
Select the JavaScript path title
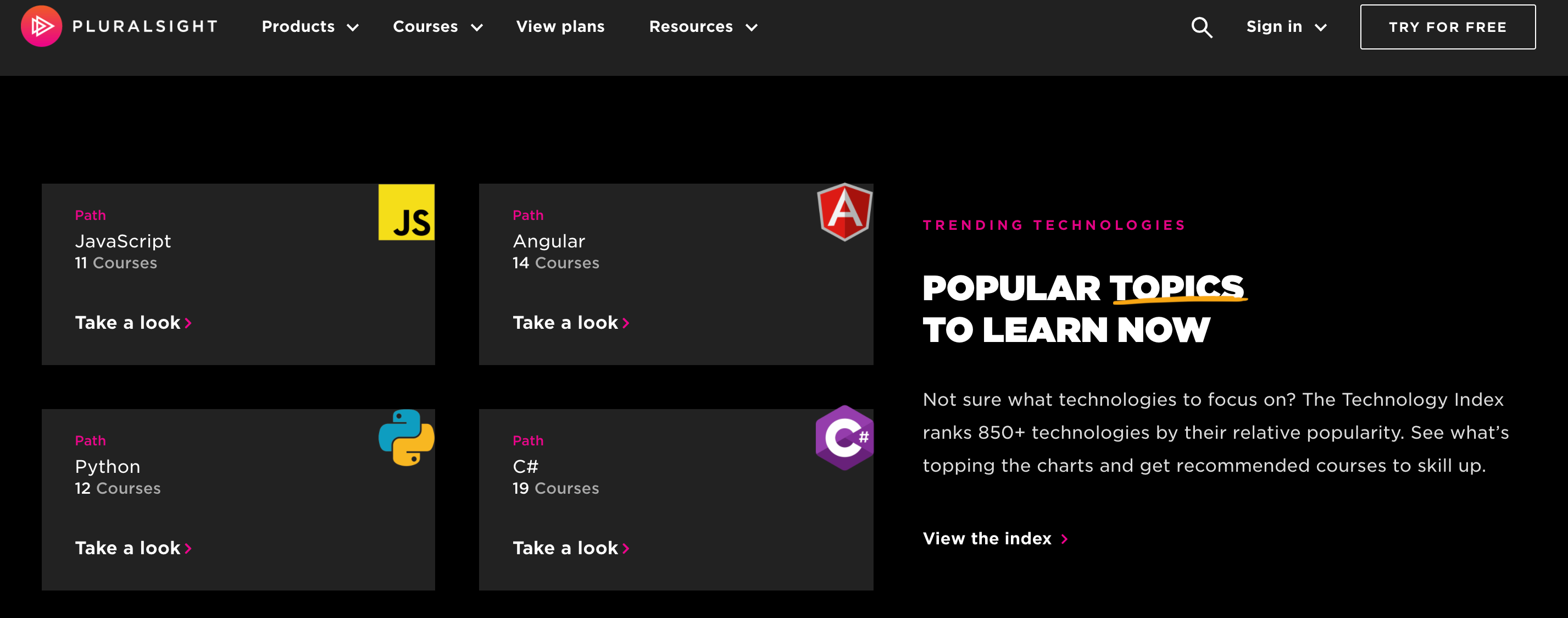123,241
